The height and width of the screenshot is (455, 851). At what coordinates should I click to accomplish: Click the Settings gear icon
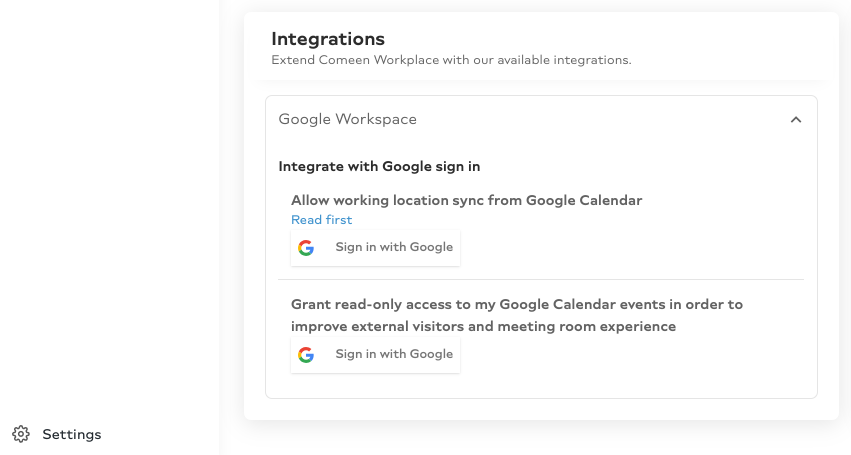pyautogui.click(x=21, y=434)
